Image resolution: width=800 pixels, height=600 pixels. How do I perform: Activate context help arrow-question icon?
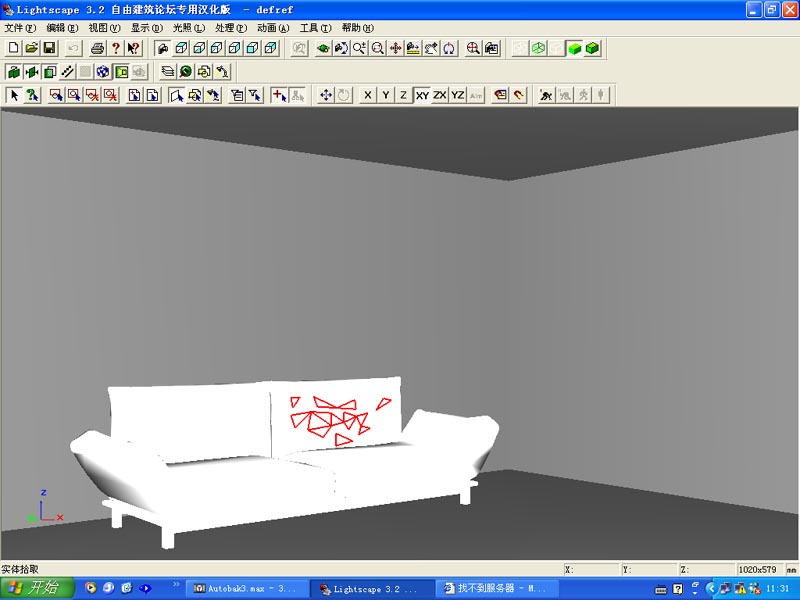tap(134, 48)
